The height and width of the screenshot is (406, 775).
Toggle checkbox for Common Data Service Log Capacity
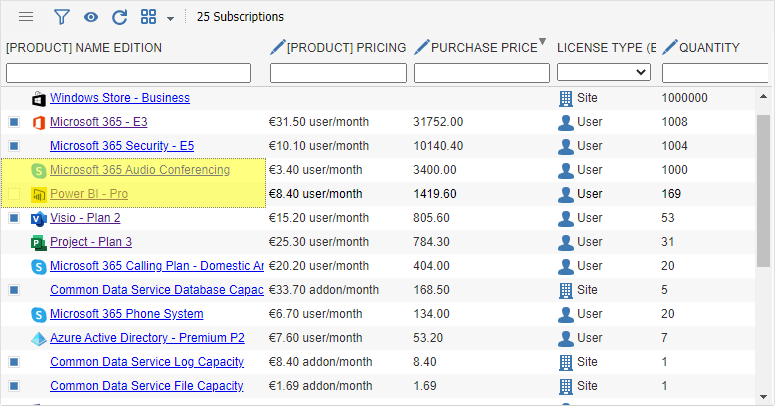click(x=14, y=362)
